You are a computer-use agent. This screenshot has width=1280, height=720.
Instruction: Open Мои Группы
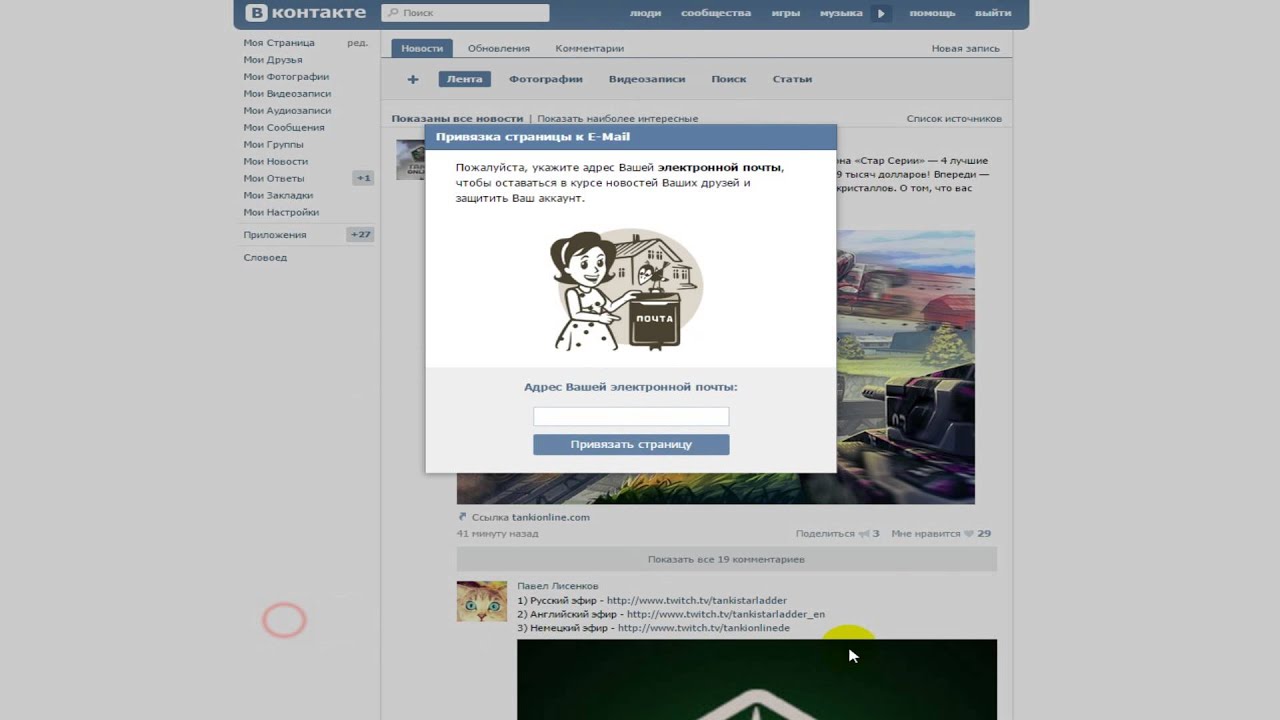click(x=273, y=145)
